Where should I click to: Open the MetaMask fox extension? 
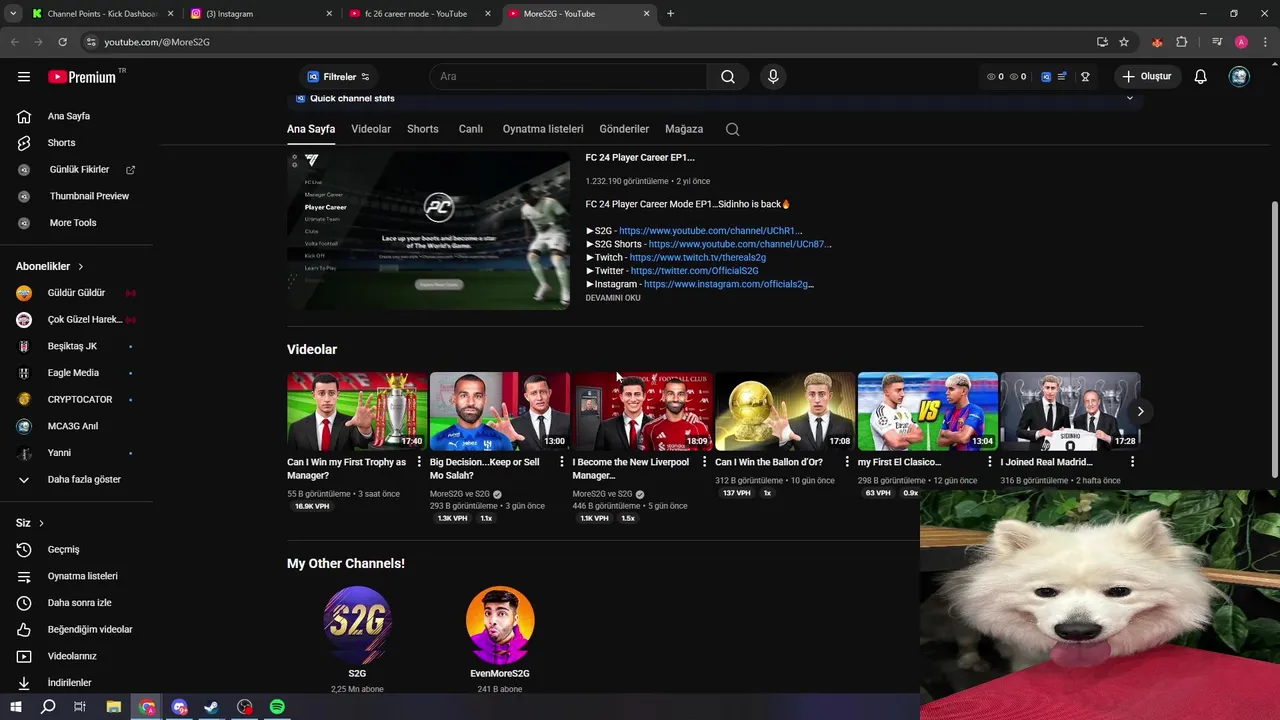coord(1157,42)
